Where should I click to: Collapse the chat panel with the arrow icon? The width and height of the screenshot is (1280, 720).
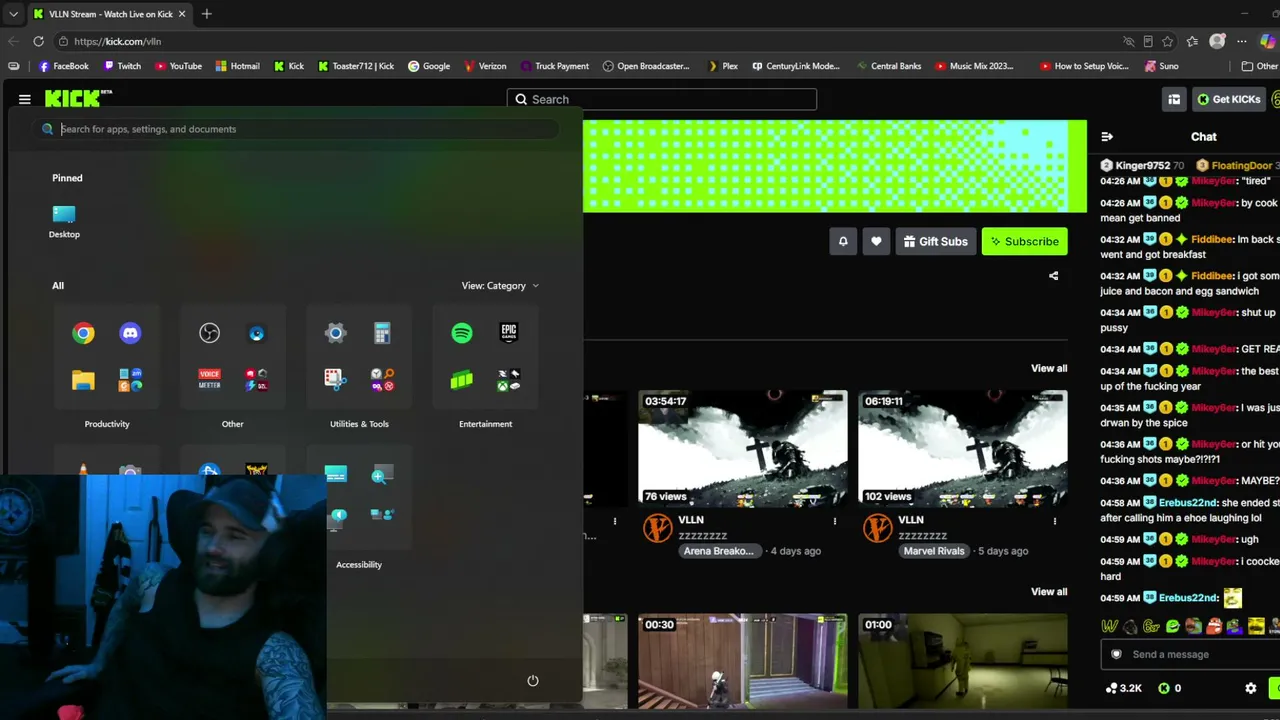1107,137
